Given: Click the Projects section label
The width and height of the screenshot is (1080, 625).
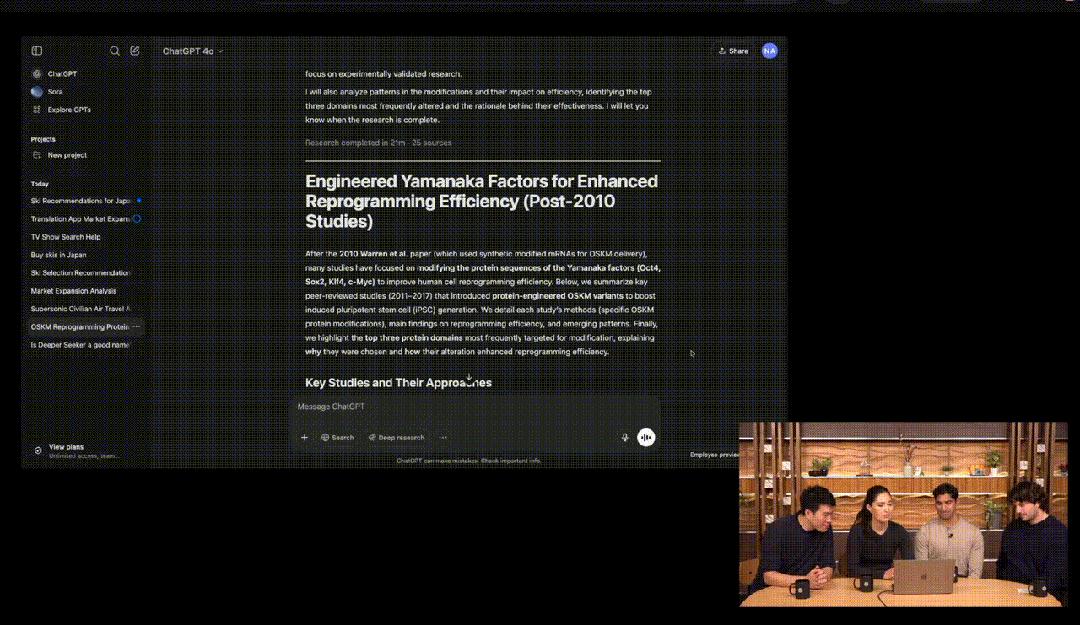Looking at the screenshot, I should click(x=43, y=139).
